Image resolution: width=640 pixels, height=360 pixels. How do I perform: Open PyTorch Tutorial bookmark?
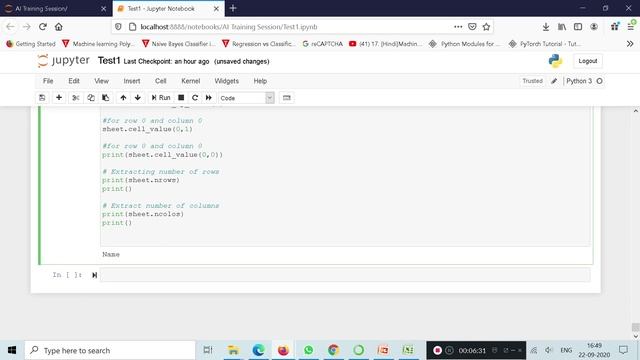(x=545, y=44)
